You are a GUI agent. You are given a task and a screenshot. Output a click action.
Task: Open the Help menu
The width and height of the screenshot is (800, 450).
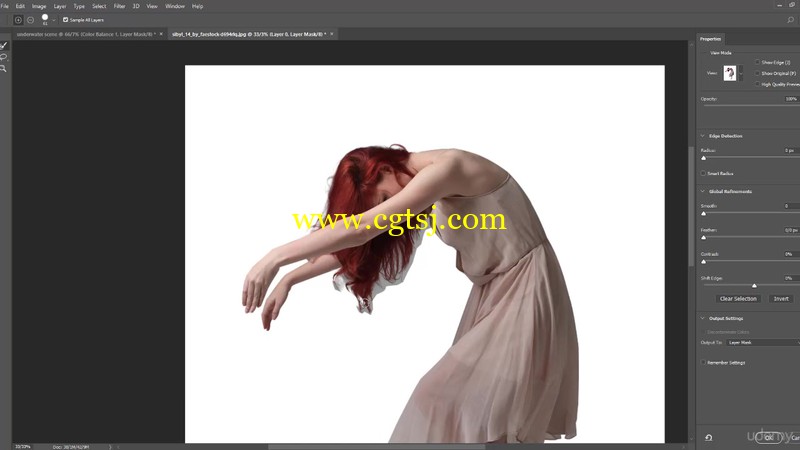click(x=197, y=6)
